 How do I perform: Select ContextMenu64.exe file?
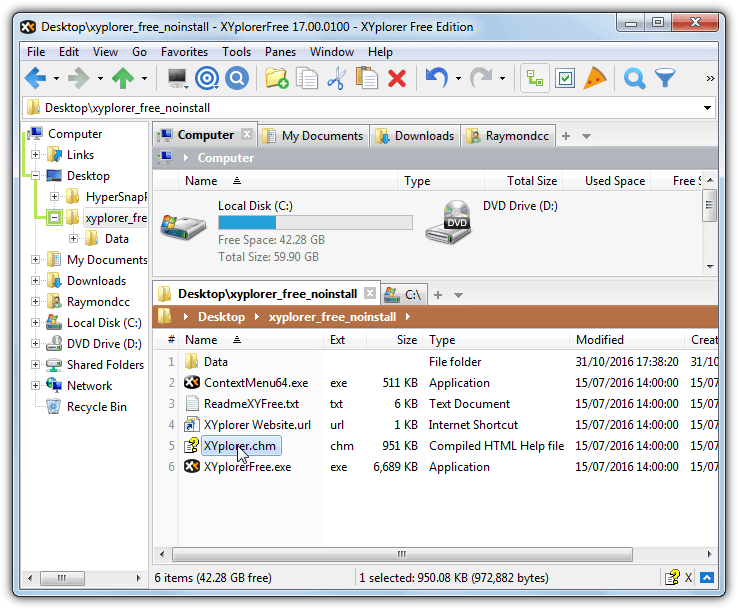point(256,383)
